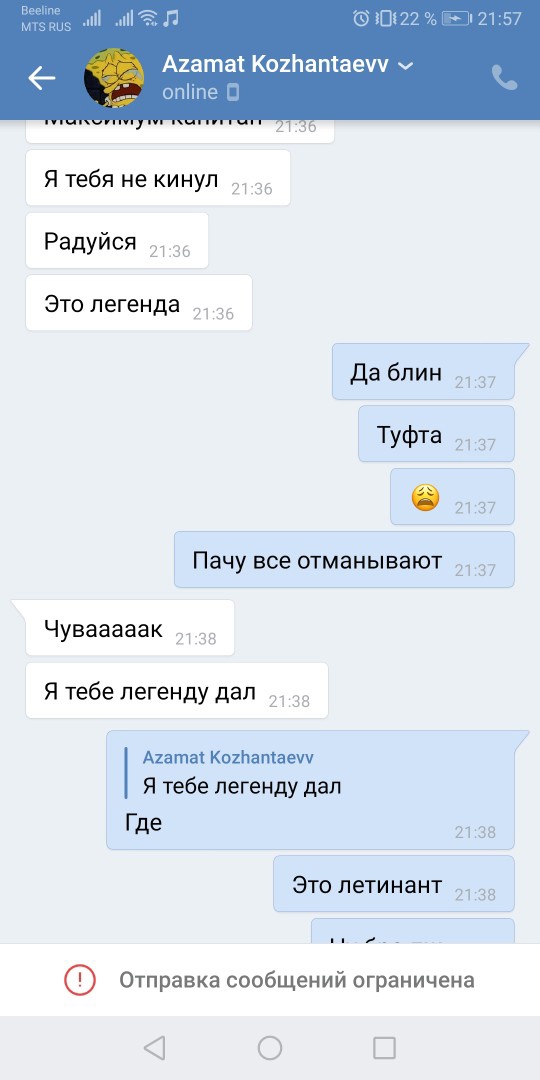The image size is (540, 1080).
Task: Tap the battery icon in status bar
Action: 456,19
